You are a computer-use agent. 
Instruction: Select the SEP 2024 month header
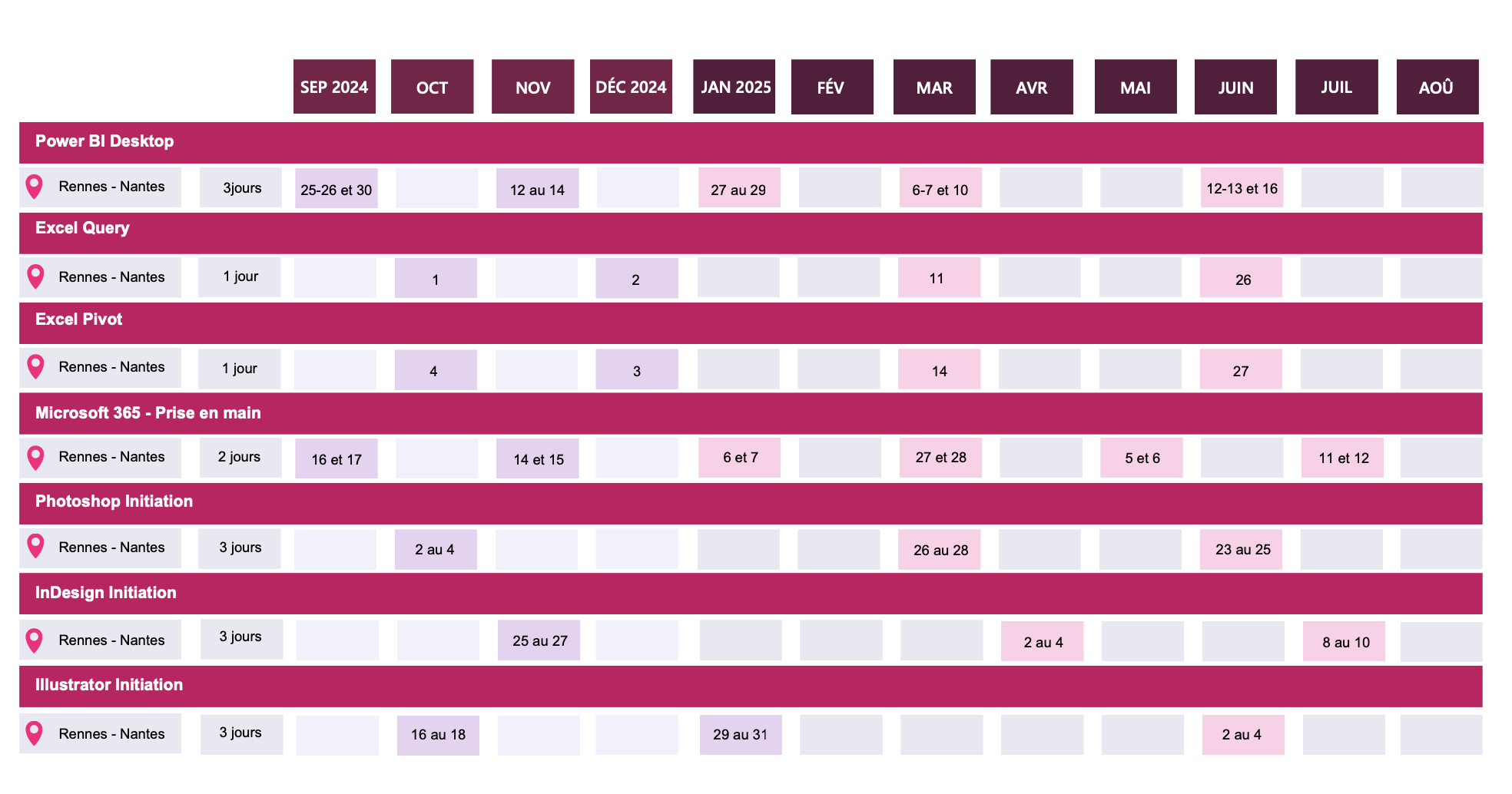pyautogui.click(x=334, y=87)
